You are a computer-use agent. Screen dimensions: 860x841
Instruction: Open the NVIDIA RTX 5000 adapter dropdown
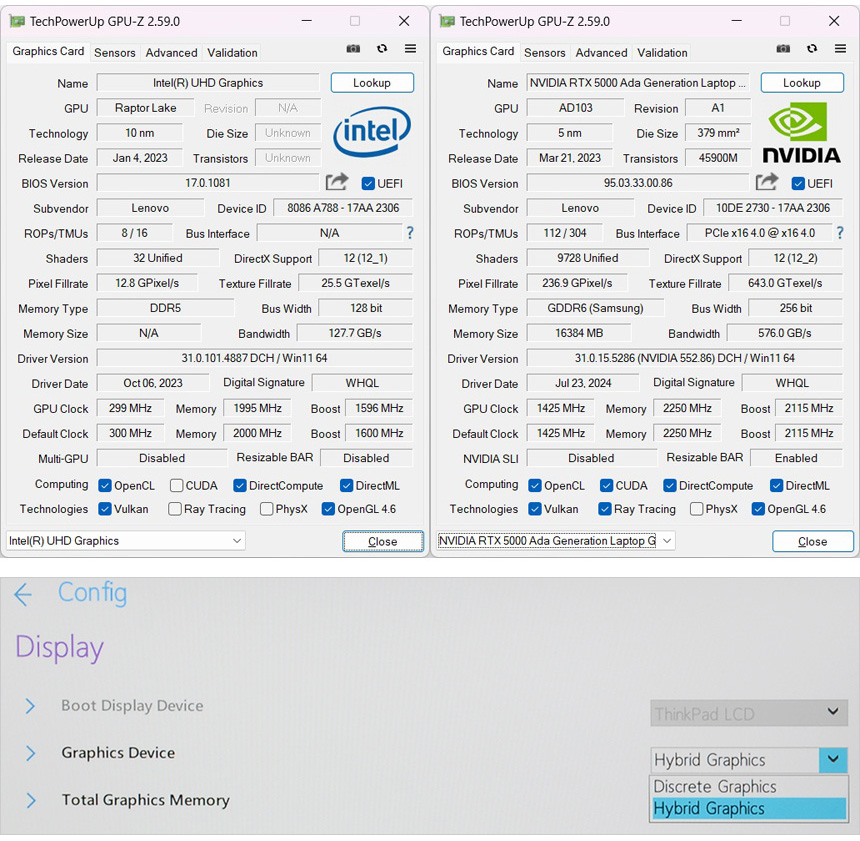pos(556,541)
